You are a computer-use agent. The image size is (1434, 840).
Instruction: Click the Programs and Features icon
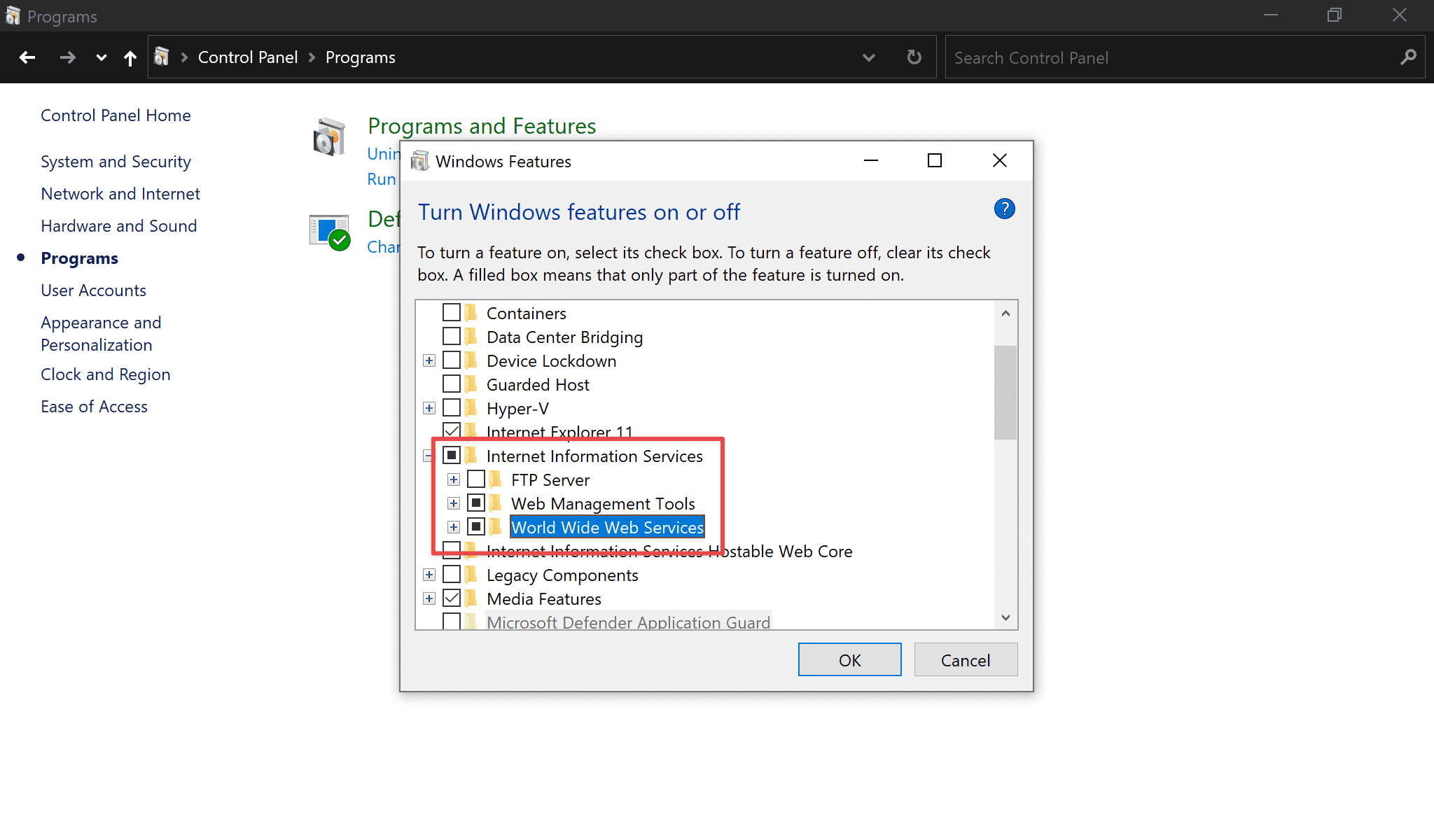tap(329, 136)
